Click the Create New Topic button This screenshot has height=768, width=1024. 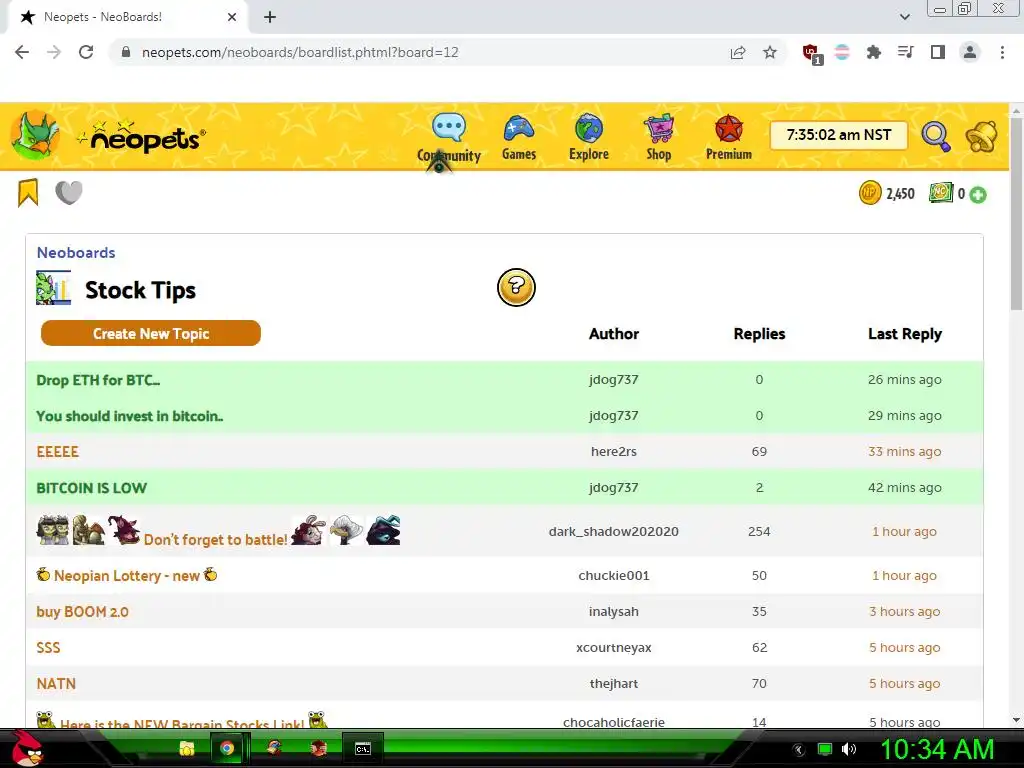151,333
